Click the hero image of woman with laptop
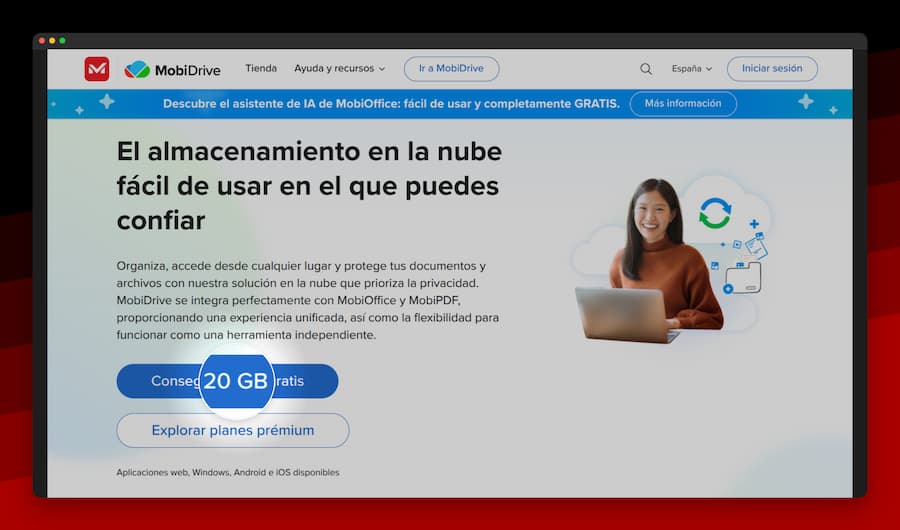This screenshot has width=900, height=530. [x=649, y=261]
